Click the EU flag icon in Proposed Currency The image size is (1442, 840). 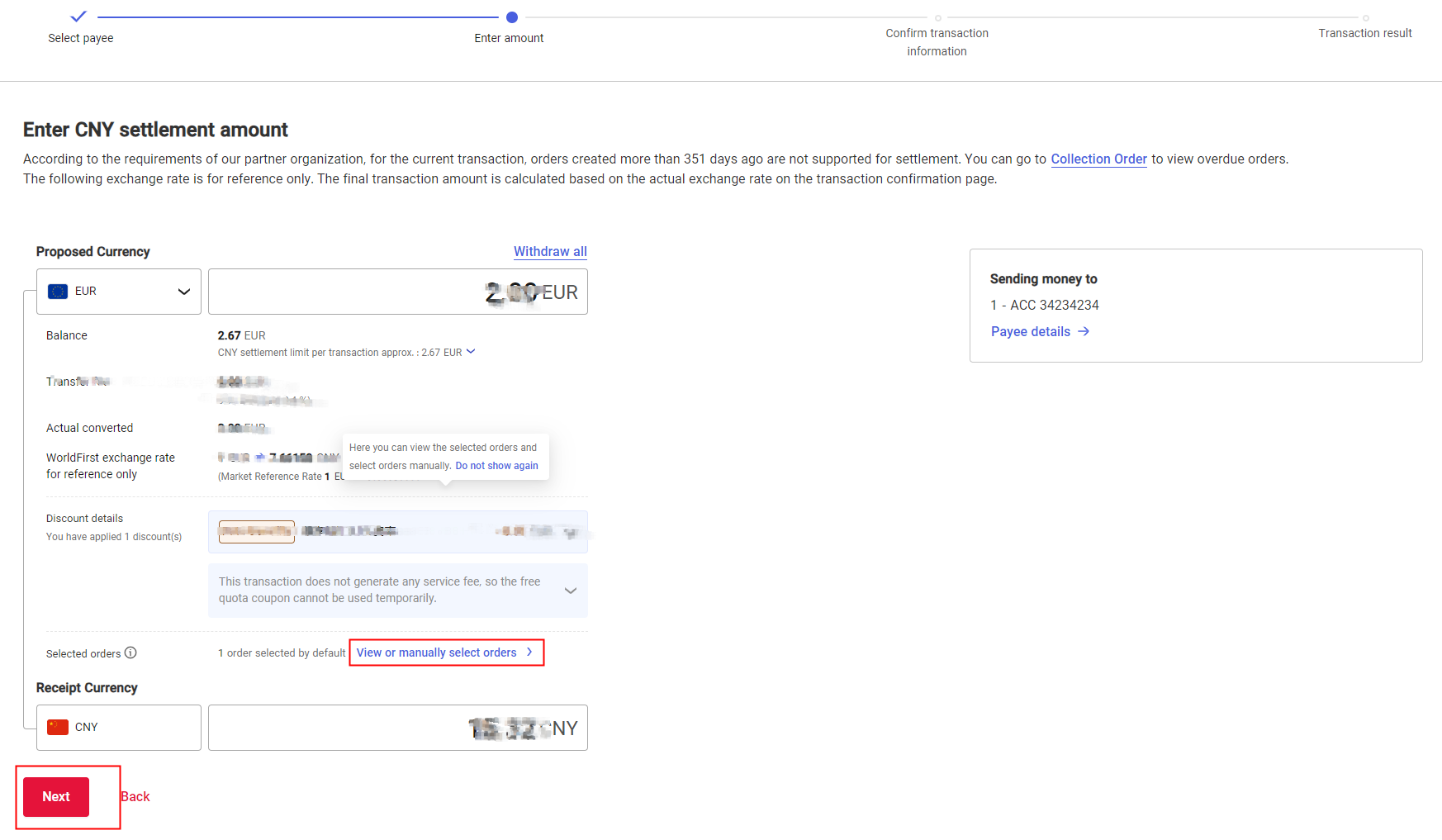click(x=58, y=291)
